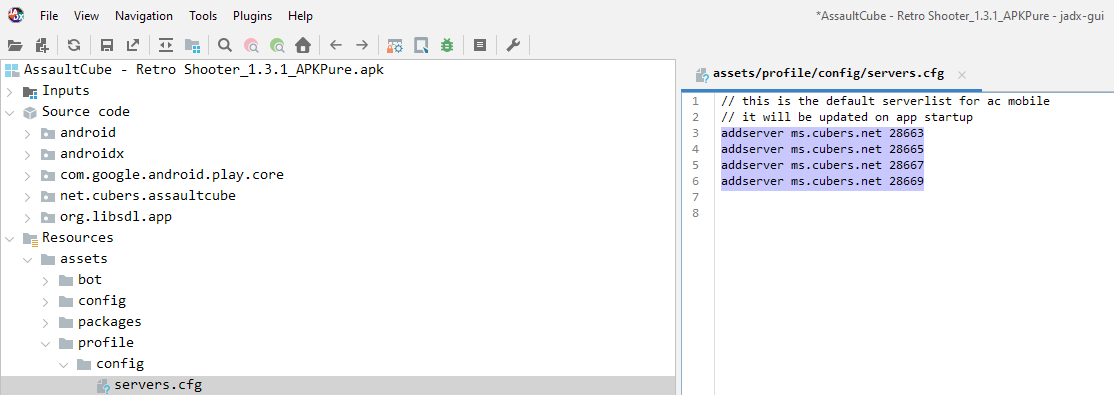Viewport: 1114px width, 396px height.
Task: Click the line 'addserver ms.cubers.net 28665'
Action: tap(822, 149)
